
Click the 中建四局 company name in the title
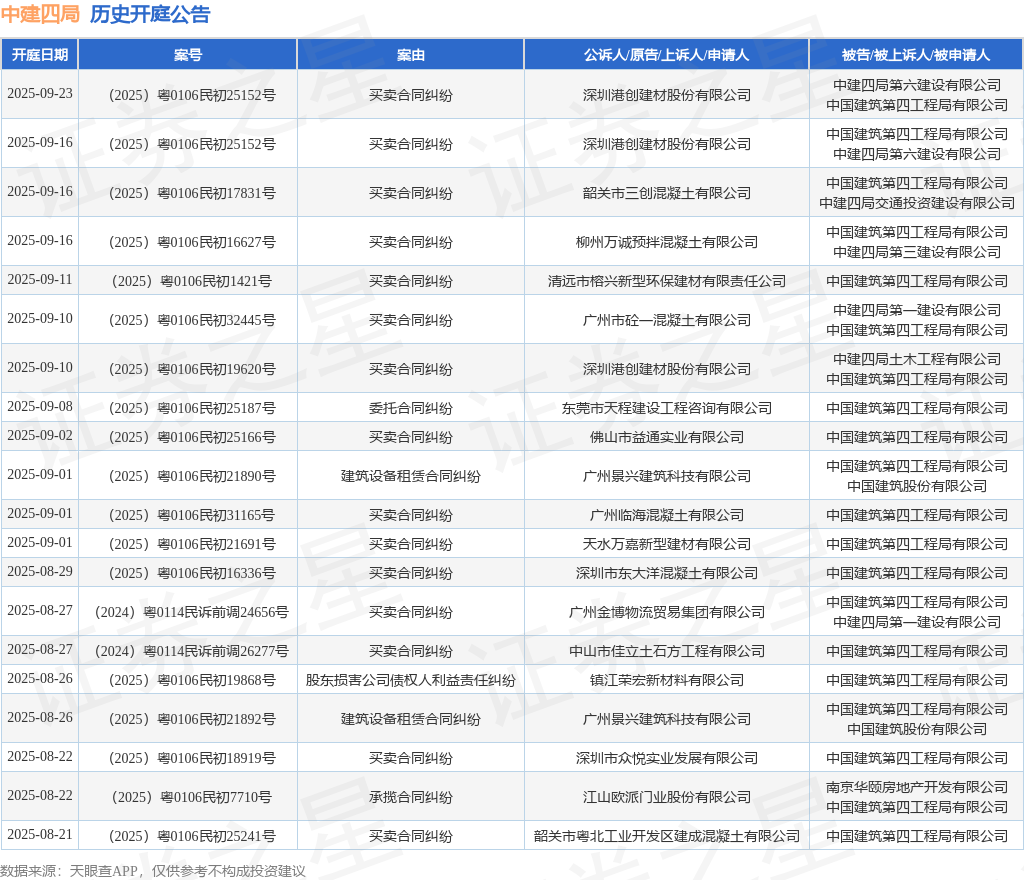click(40, 14)
